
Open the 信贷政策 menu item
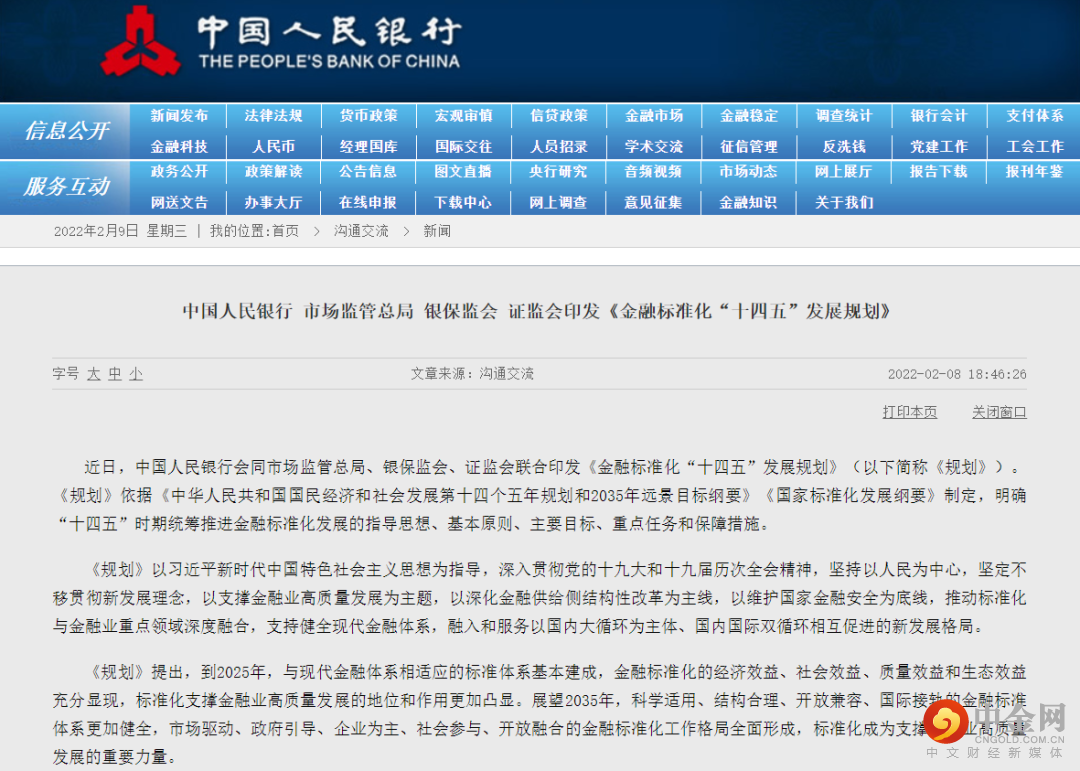tap(559, 116)
